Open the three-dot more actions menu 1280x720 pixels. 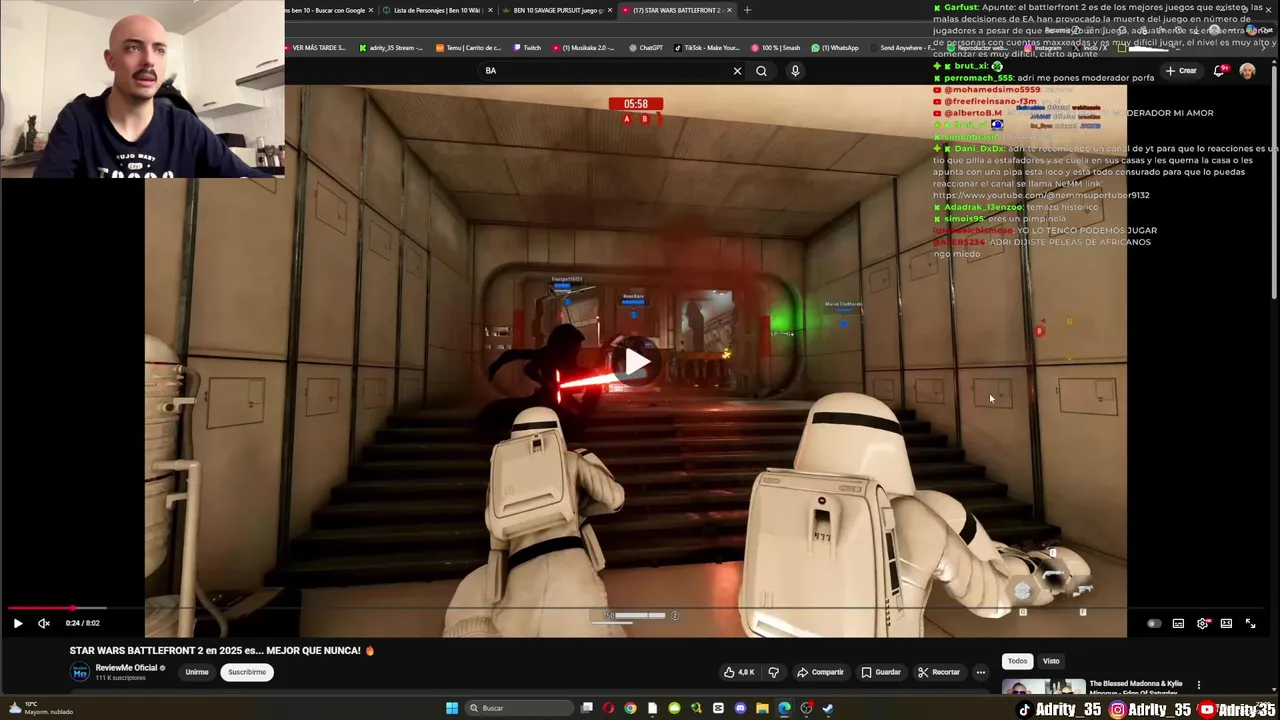click(x=981, y=672)
